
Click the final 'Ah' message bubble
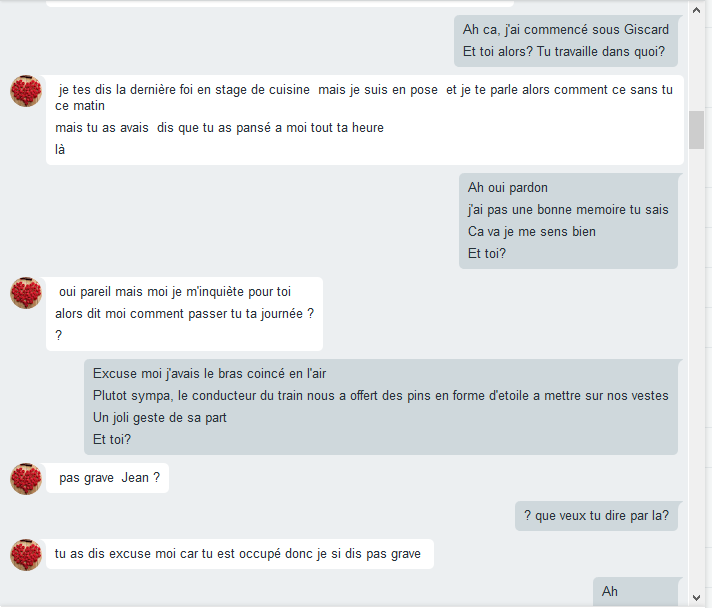(635, 592)
